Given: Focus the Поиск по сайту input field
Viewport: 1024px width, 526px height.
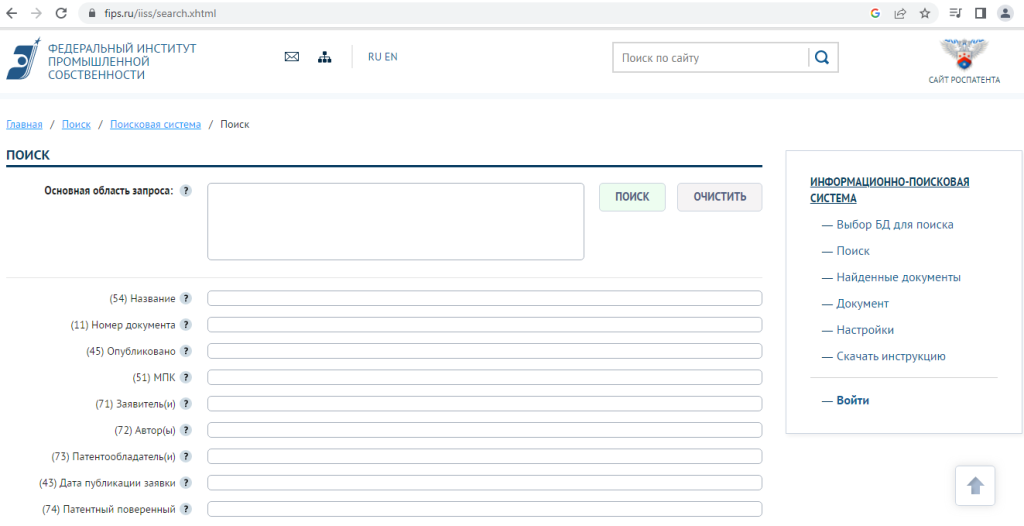Looking at the screenshot, I should pos(710,58).
